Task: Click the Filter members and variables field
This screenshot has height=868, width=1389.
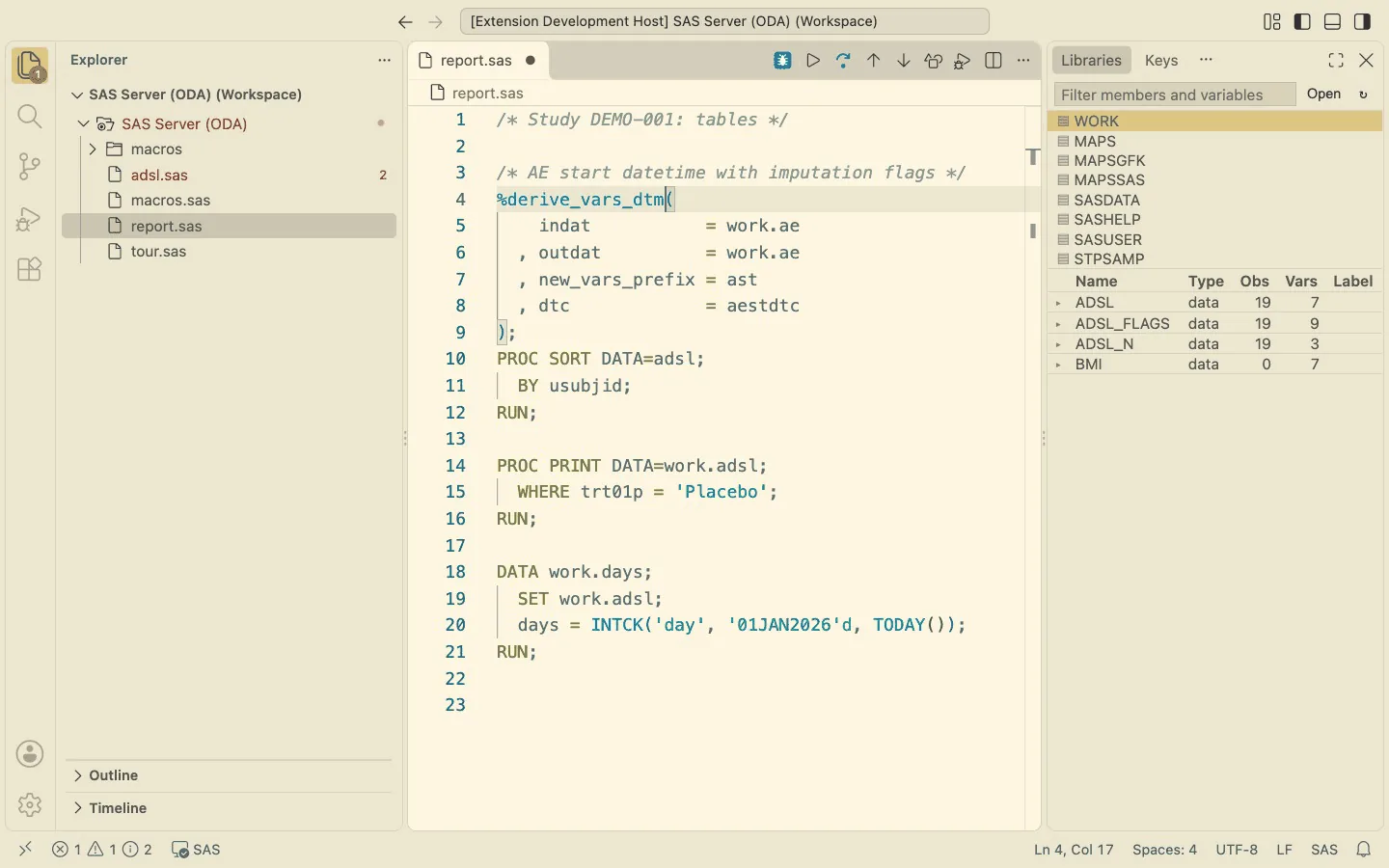Action: pos(1175,95)
